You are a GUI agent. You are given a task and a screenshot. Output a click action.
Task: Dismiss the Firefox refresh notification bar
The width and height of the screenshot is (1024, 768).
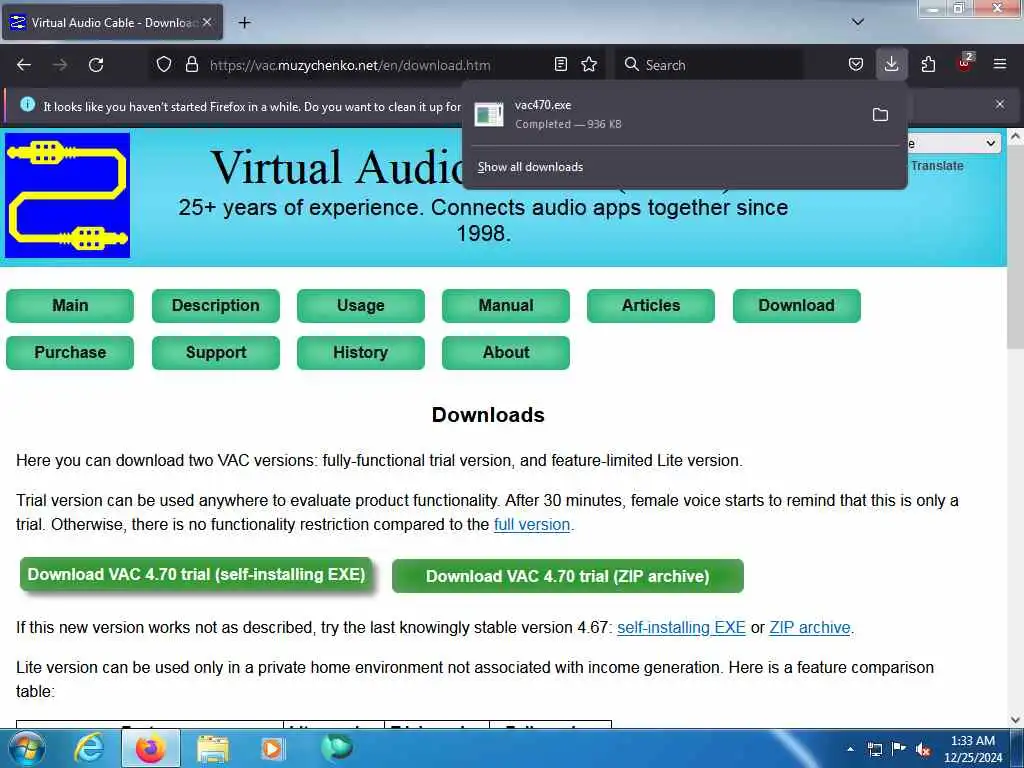1000,104
